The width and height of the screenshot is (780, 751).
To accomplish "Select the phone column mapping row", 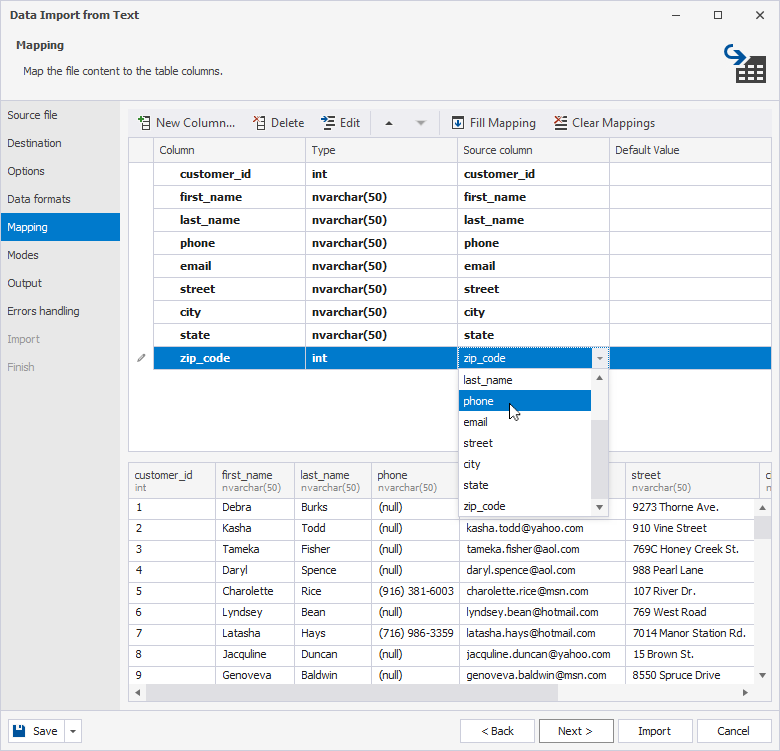I will (x=462, y=243).
